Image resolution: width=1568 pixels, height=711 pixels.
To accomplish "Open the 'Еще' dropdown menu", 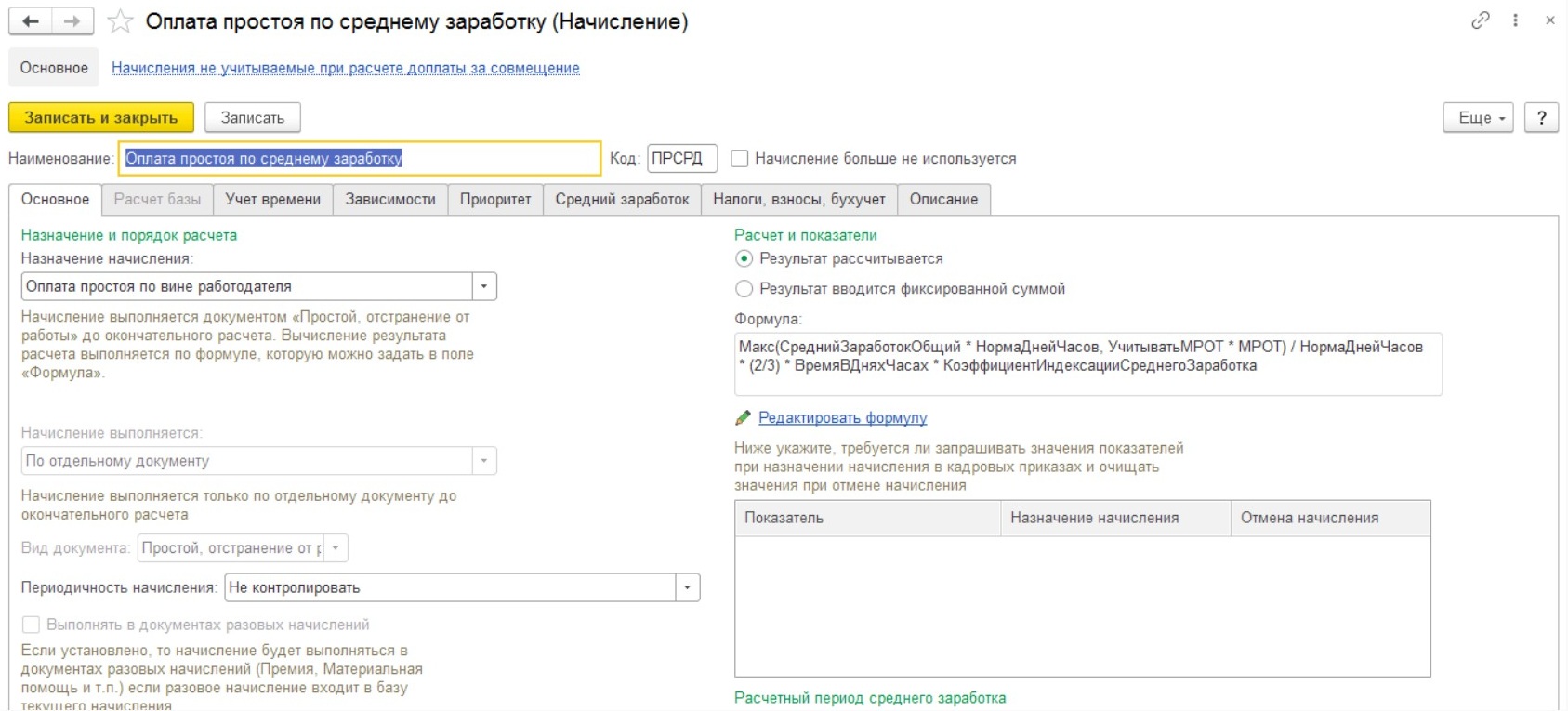I will 1479,118.
